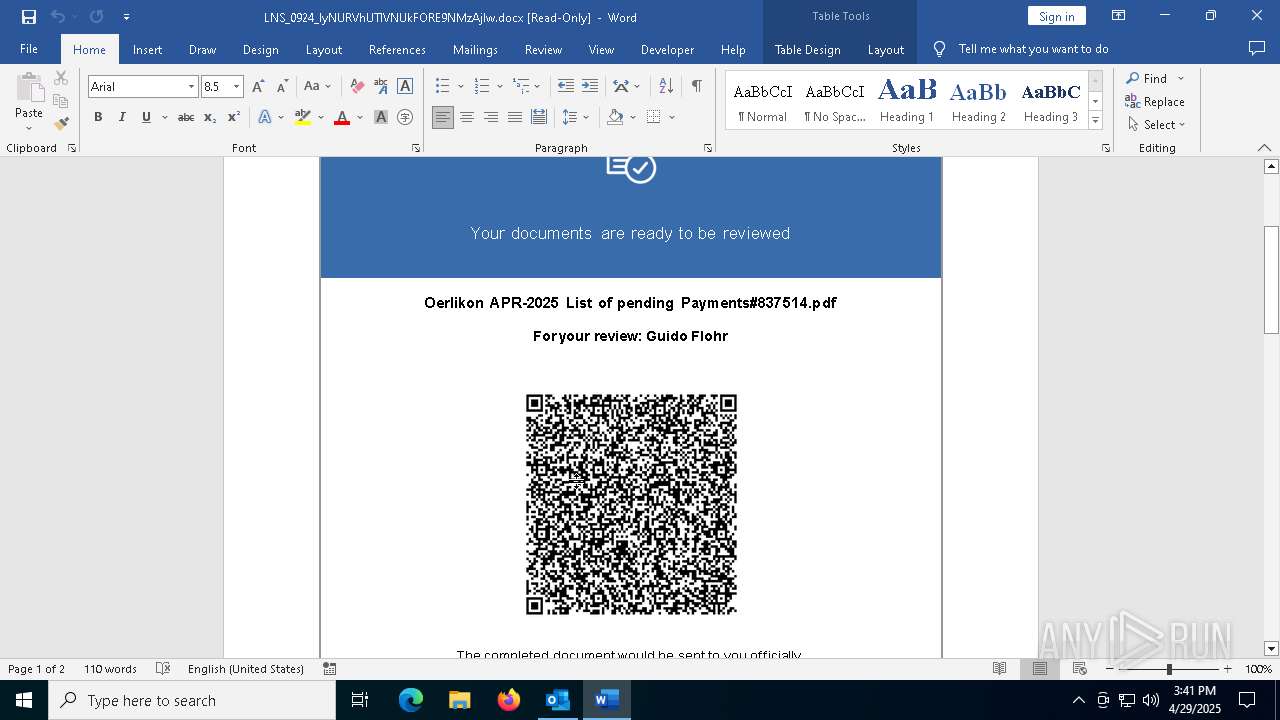Viewport: 1280px width, 720px height.
Task: Click the QR code image in the document
Action: (631, 504)
